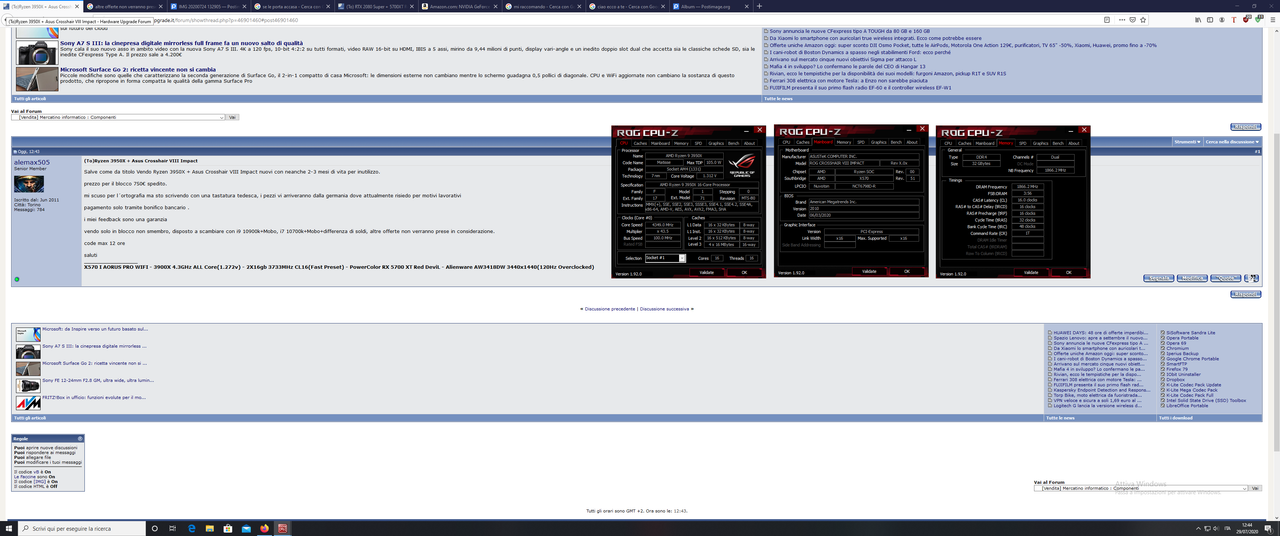Click 'Tutte le news' under top news list
The height and width of the screenshot is (536, 1280).
click(777, 98)
